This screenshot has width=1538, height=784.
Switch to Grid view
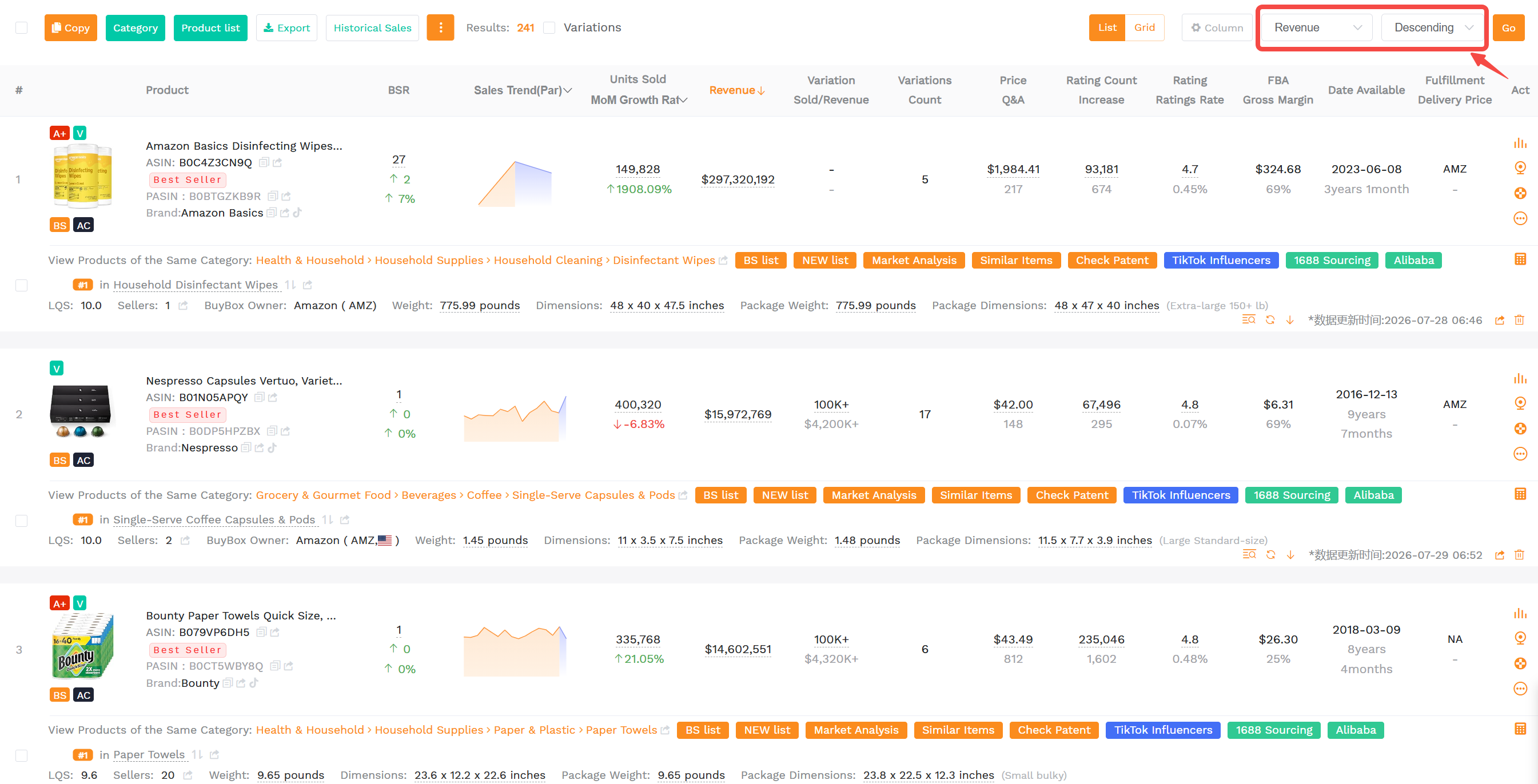click(x=1144, y=27)
